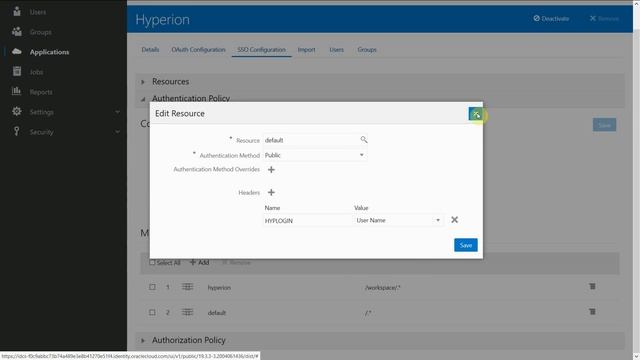Add a managed resource
This screenshot has height=360, width=640.
click(200, 262)
